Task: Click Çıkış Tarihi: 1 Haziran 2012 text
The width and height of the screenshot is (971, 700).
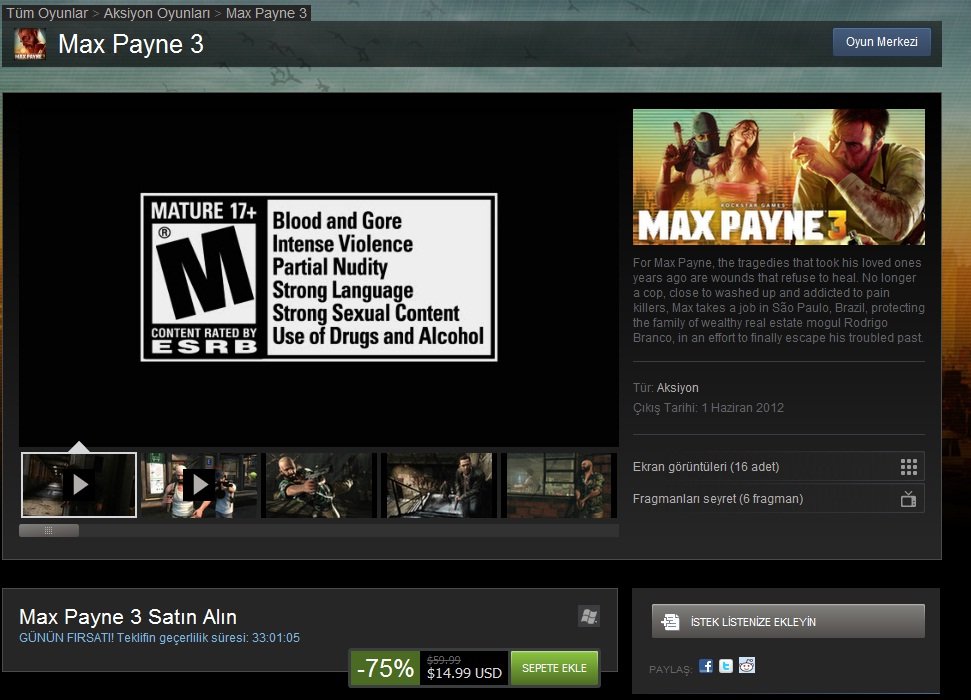Action: [708, 408]
